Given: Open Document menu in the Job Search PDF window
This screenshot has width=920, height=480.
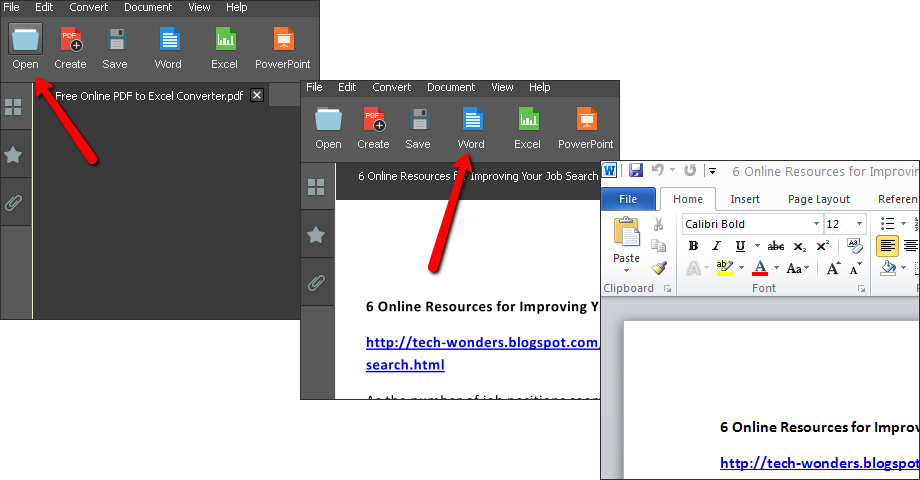Looking at the screenshot, I should 451,87.
